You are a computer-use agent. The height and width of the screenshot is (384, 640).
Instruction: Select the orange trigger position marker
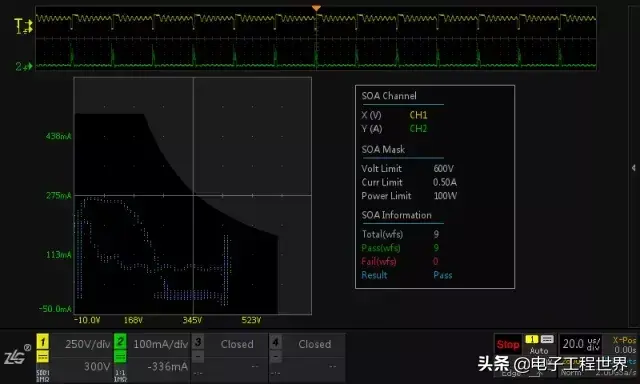316,9
